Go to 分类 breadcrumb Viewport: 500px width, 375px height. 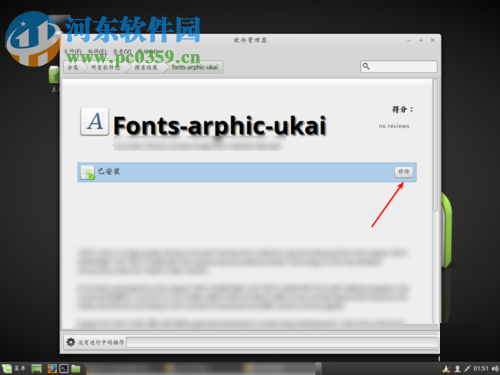point(73,67)
